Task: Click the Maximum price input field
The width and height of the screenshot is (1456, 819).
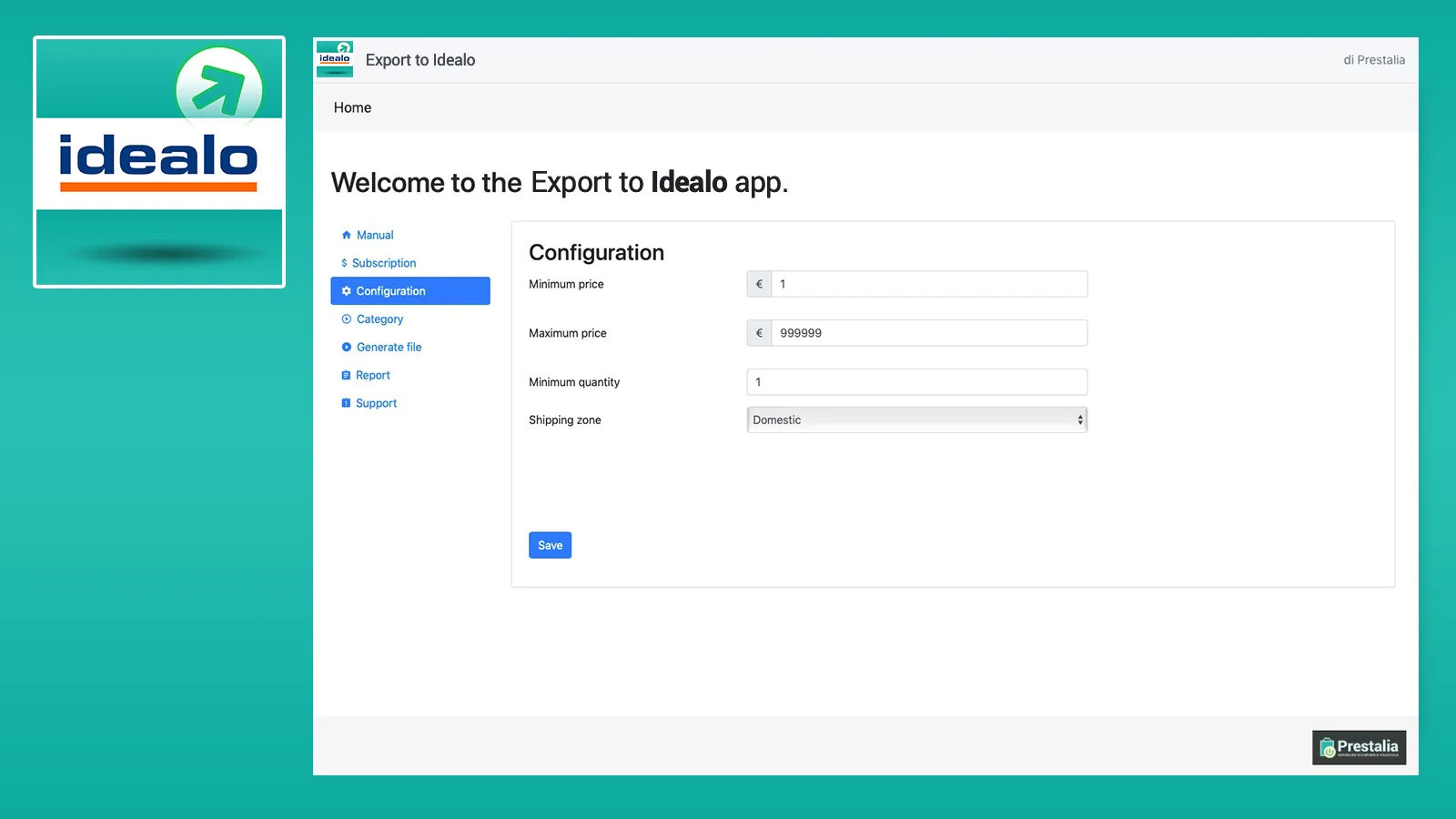Action: click(x=929, y=333)
